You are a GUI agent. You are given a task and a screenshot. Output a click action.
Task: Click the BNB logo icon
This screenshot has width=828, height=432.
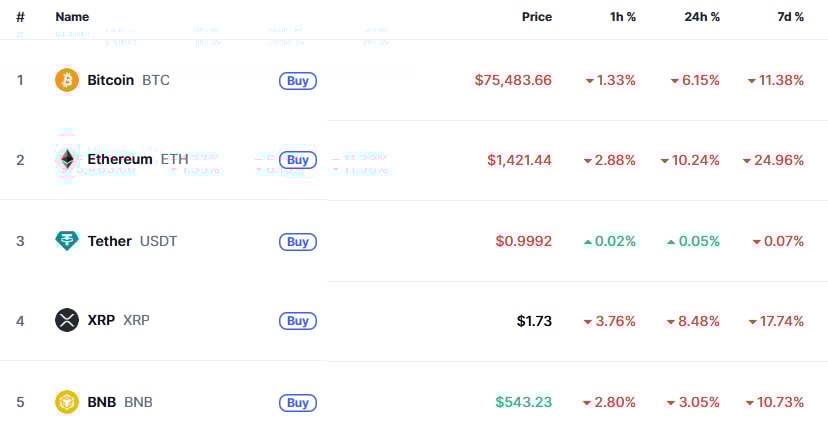pos(67,402)
